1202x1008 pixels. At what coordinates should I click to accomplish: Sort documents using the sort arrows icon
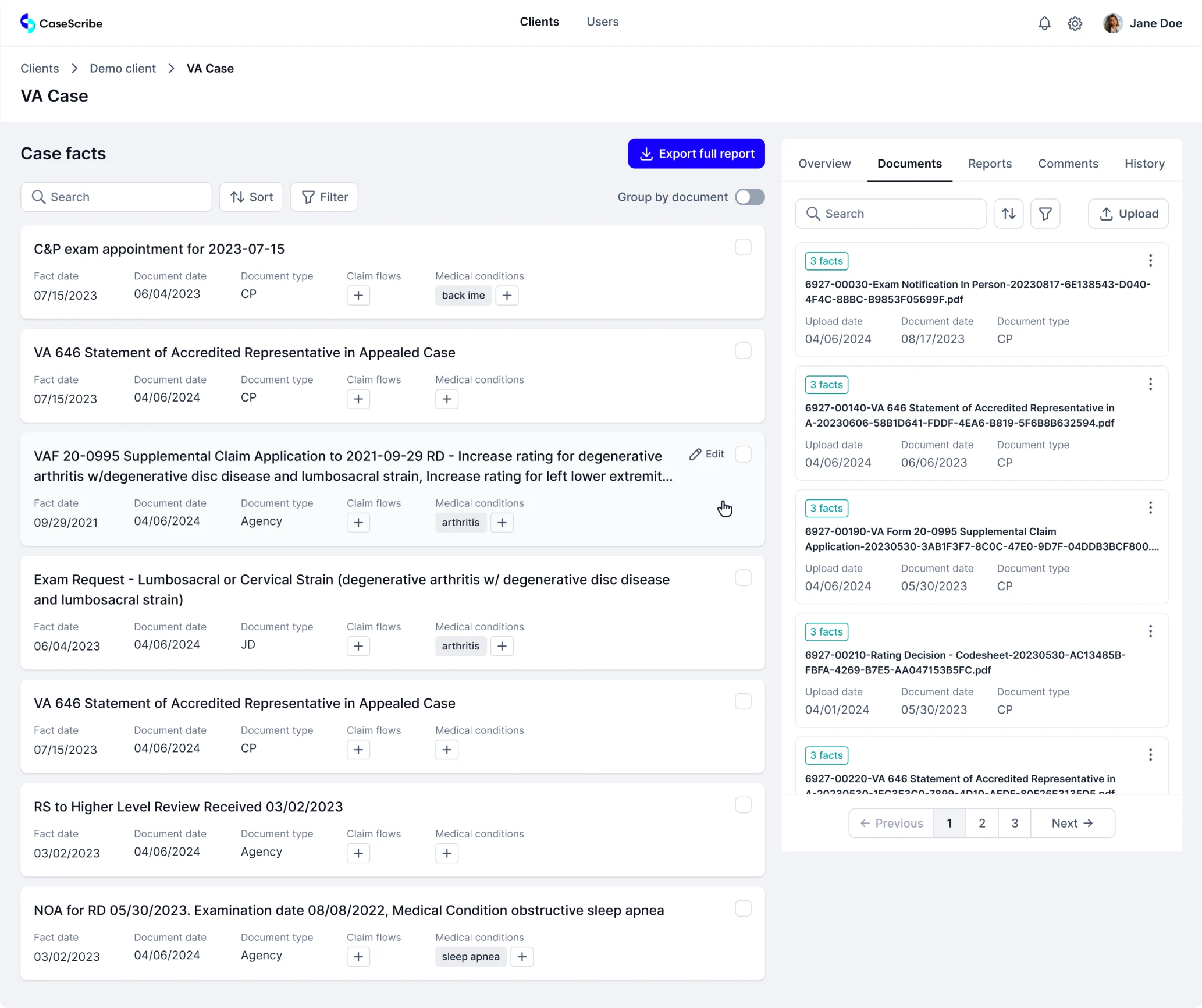point(1009,214)
